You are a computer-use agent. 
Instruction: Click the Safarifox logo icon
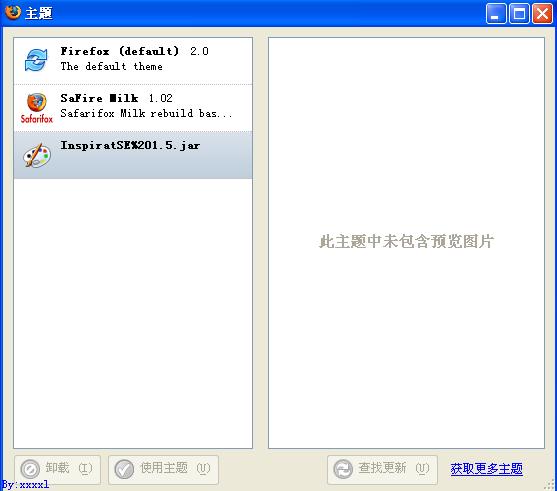37,108
